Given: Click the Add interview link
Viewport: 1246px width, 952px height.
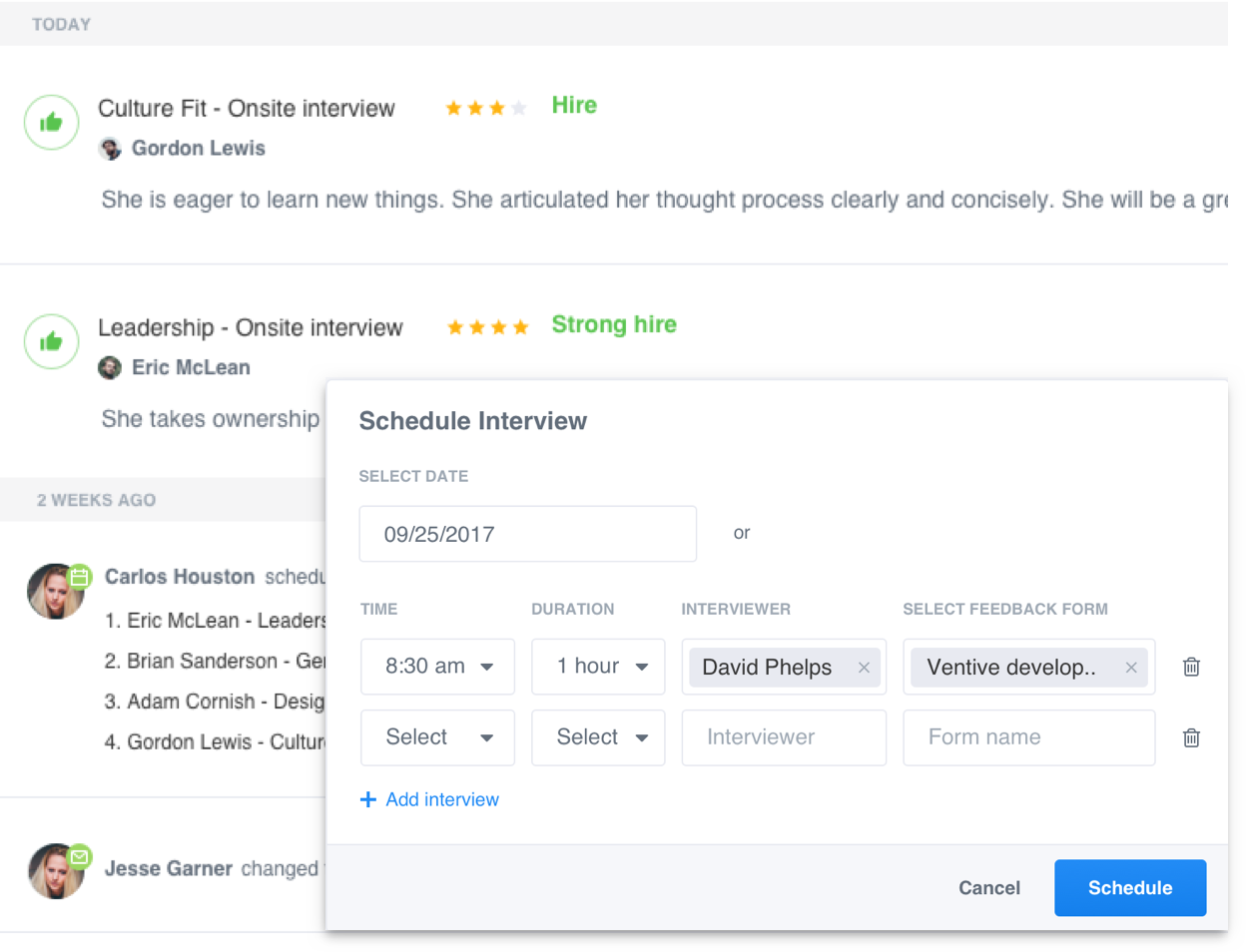Looking at the screenshot, I should point(442,799).
